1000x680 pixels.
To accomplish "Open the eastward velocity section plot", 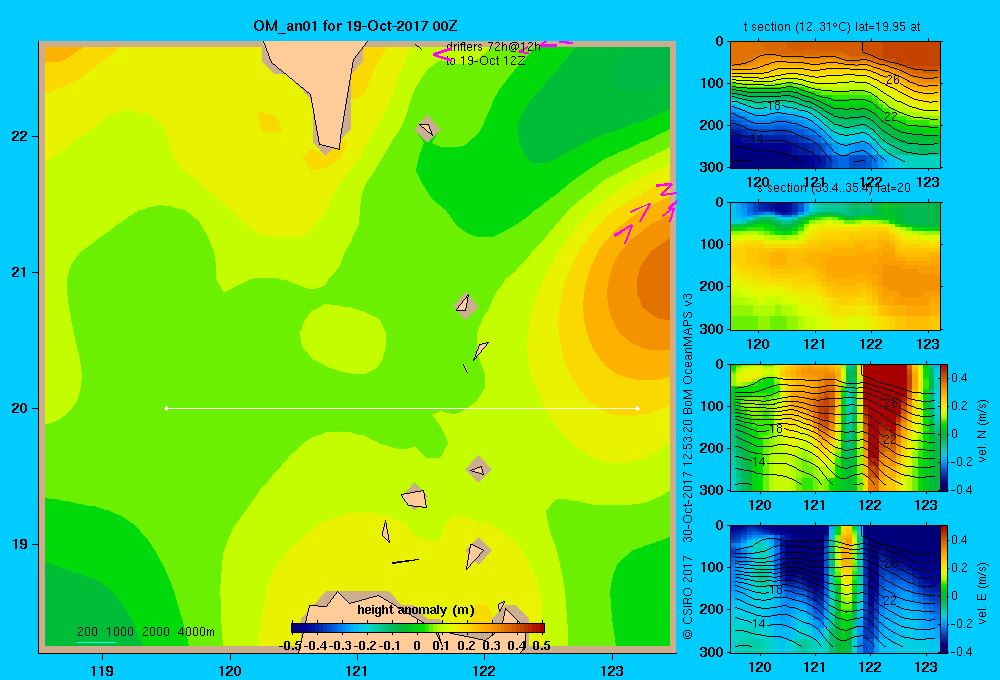I will pos(835,588).
